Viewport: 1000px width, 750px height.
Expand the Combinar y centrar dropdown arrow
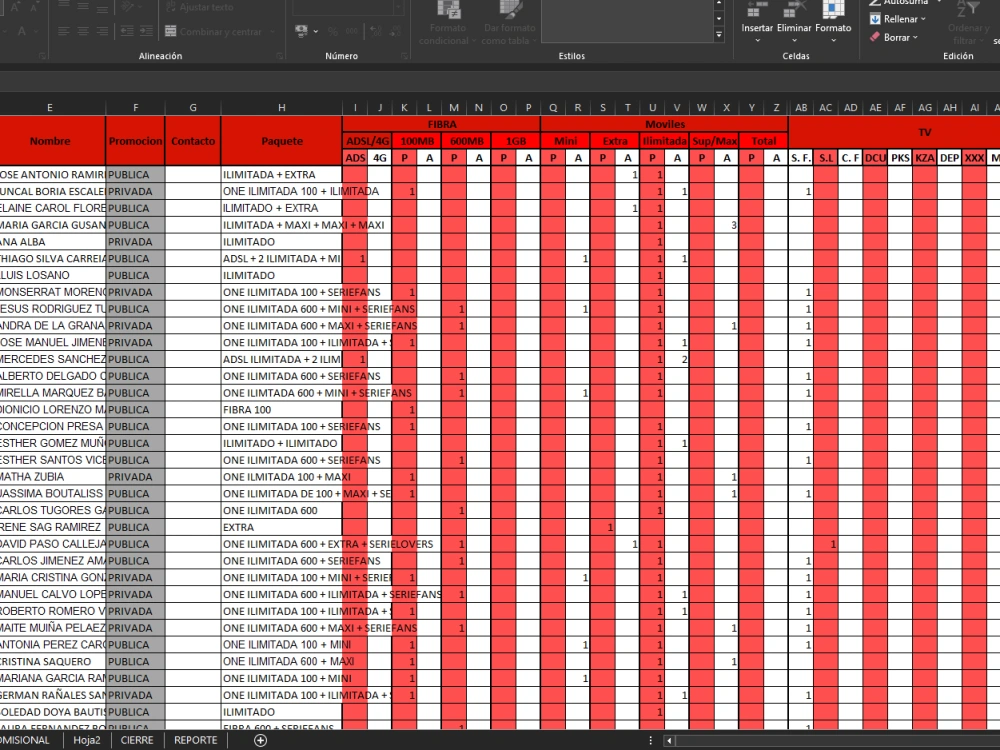(272, 31)
